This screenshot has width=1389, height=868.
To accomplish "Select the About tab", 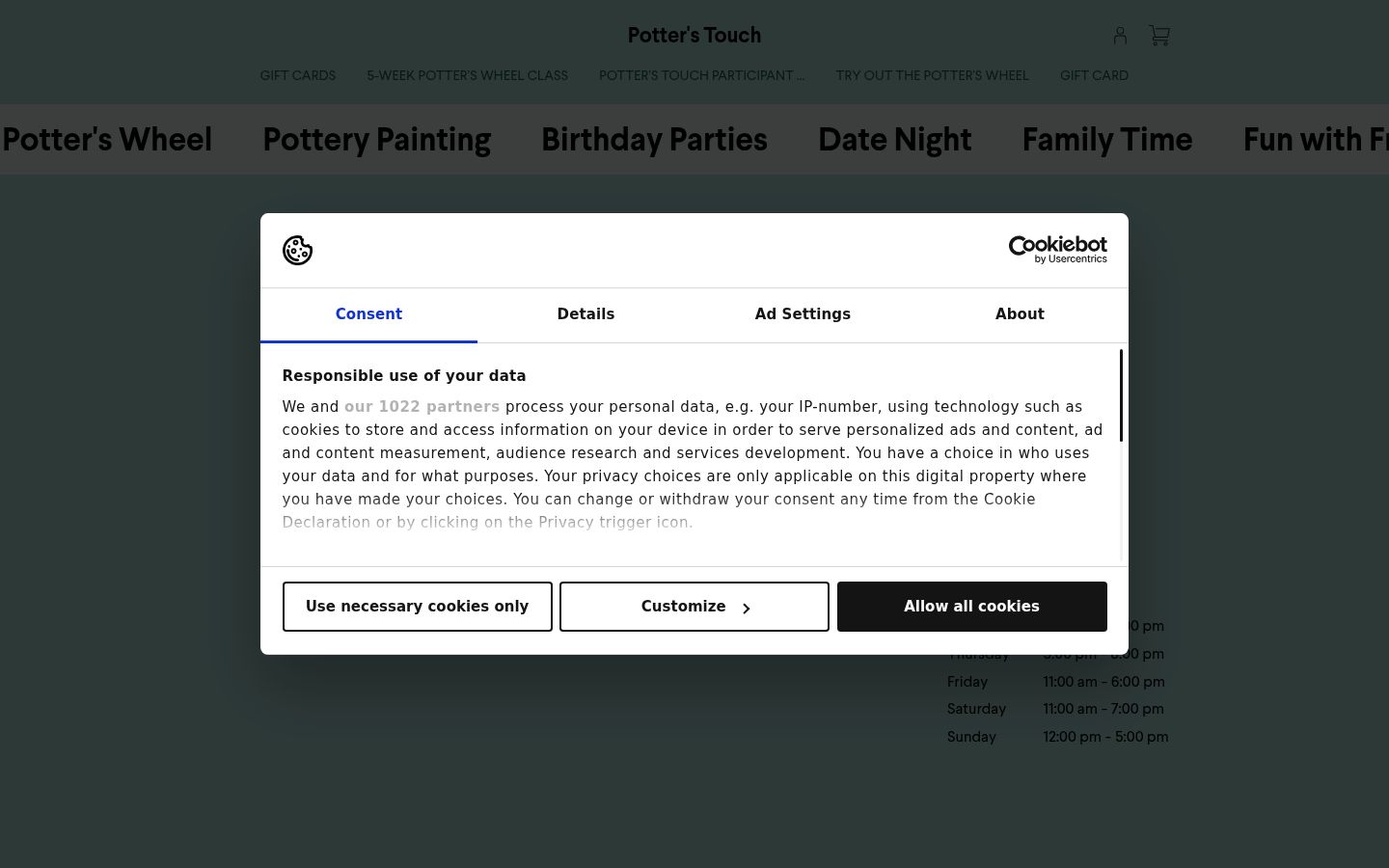I will [x=1020, y=314].
